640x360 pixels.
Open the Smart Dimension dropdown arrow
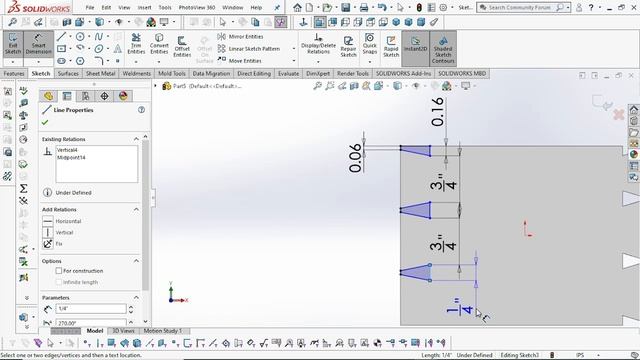(38, 62)
